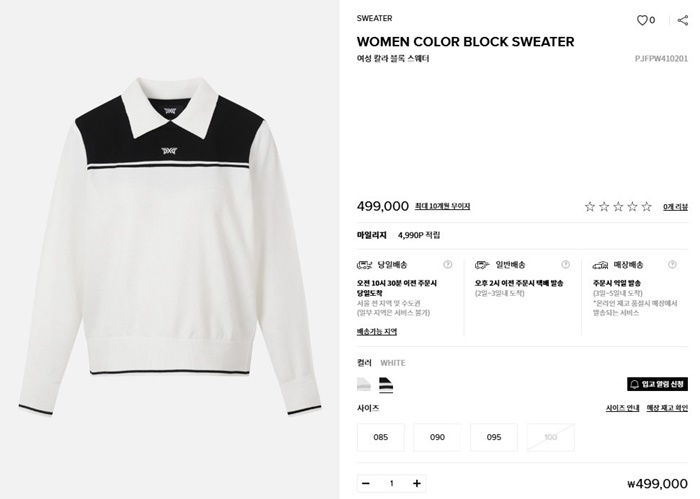Click the restock alert request button

coord(657,384)
